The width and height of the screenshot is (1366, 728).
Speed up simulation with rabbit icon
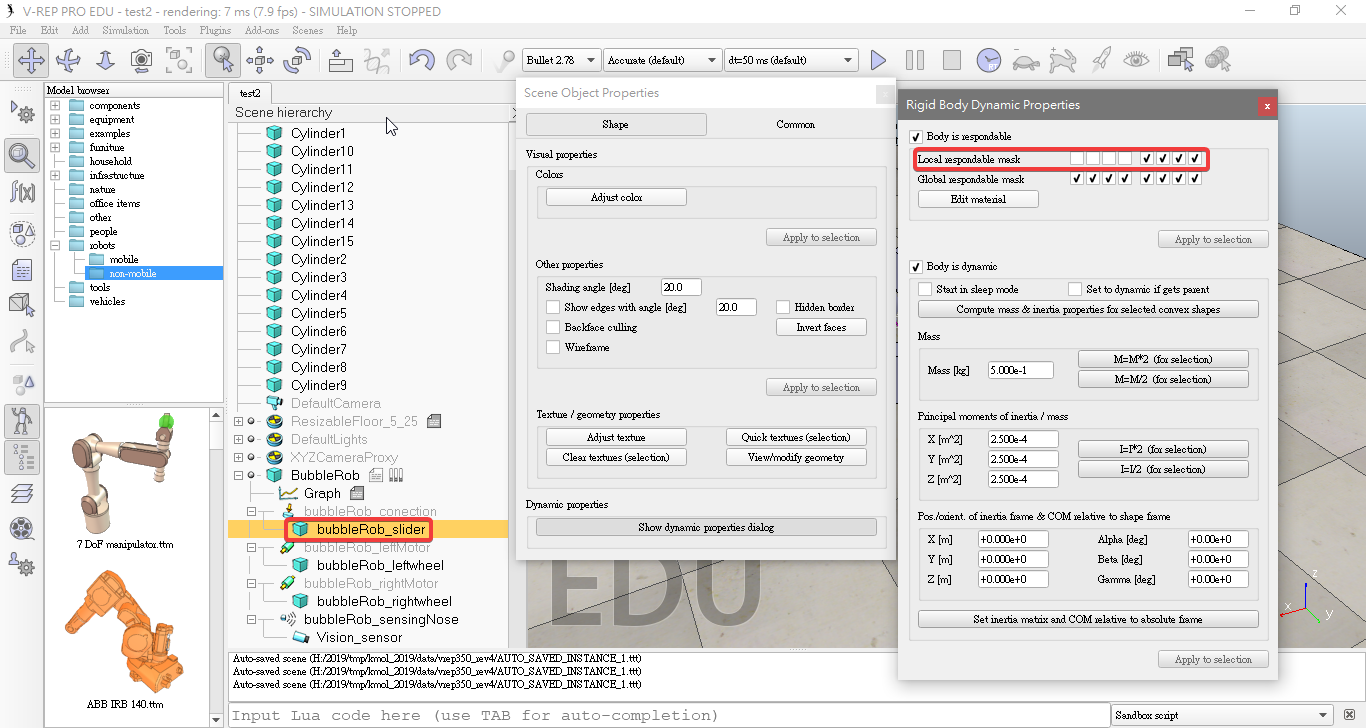click(1062, 60)
